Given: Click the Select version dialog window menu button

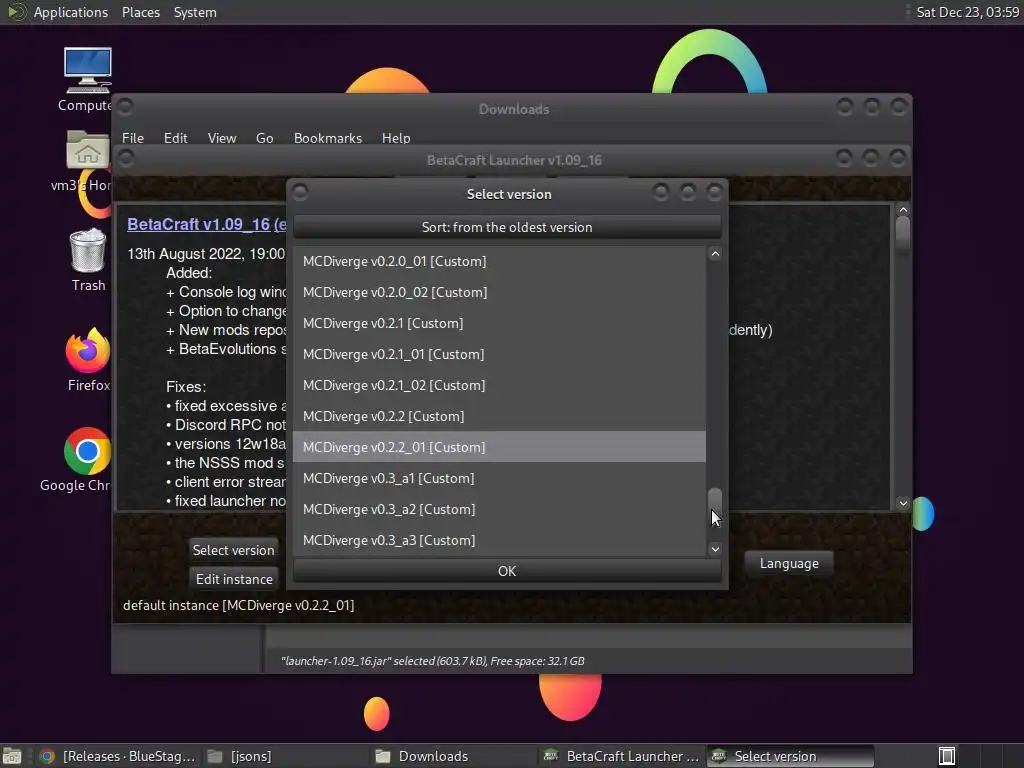Looking at the screenshot, I should 300,192.
